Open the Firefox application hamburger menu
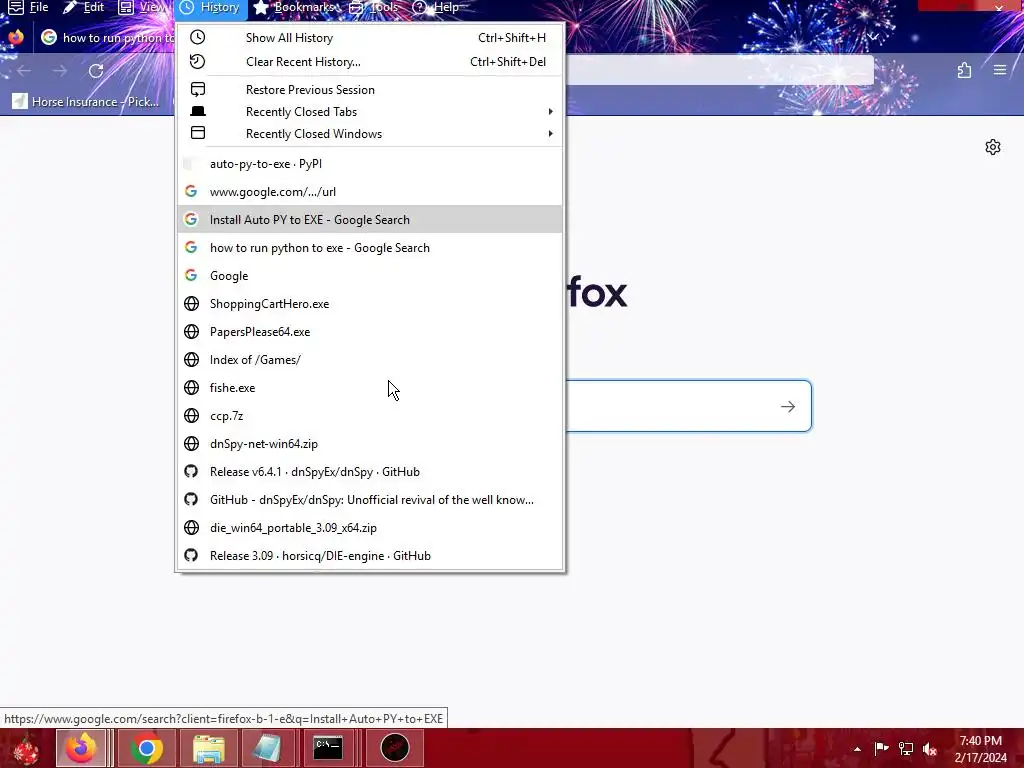 pos(1000,70)
